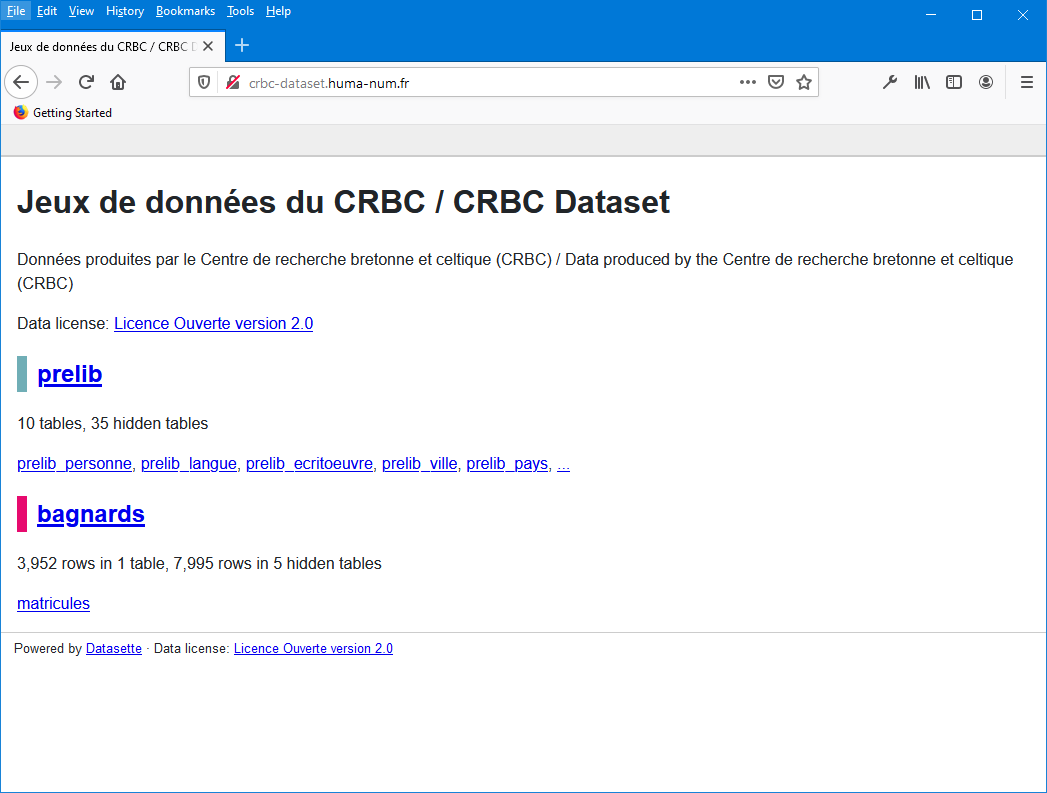The image size is (1047, 793).
Task: Open the Tools menu
Action: (240, 11)
